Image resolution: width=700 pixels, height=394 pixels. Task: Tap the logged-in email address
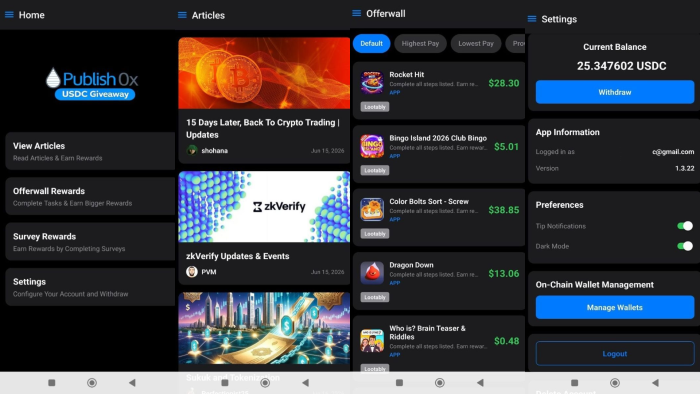[x=673, y=152]
